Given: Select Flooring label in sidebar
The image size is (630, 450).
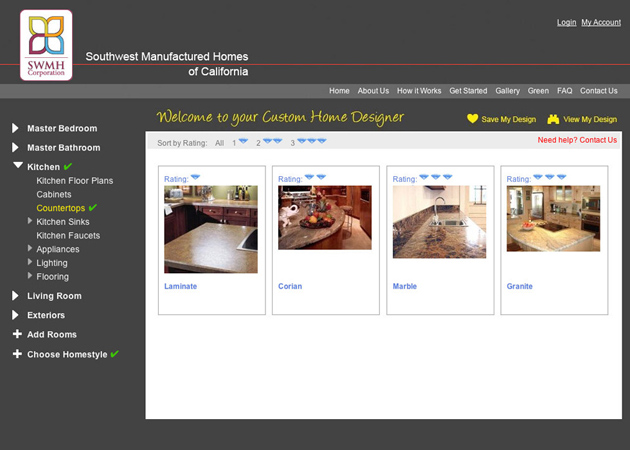Looking at the screenshot, I should [53, 276].
